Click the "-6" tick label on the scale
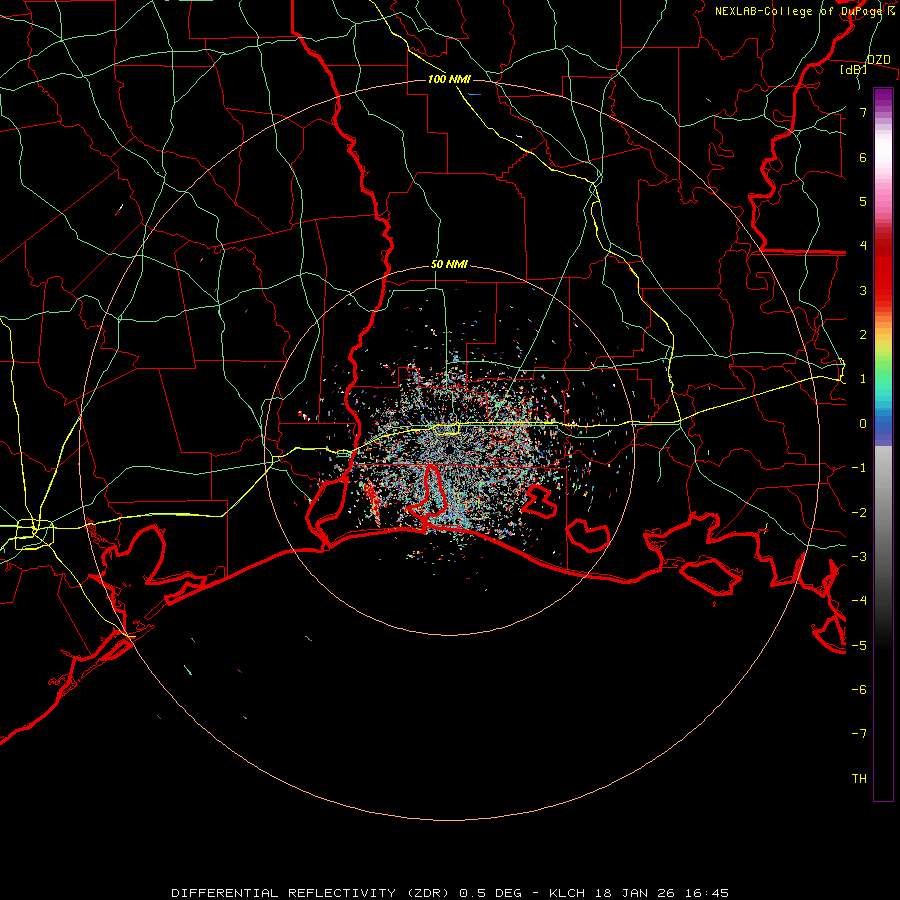This screenshot has width=900, height=900. coord(859,690)
